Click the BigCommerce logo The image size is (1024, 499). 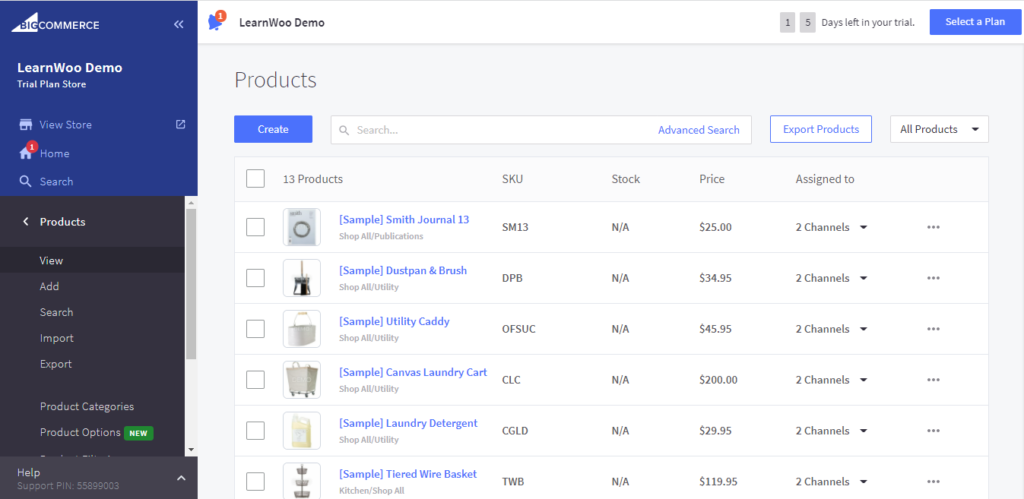tap(56, 24)
